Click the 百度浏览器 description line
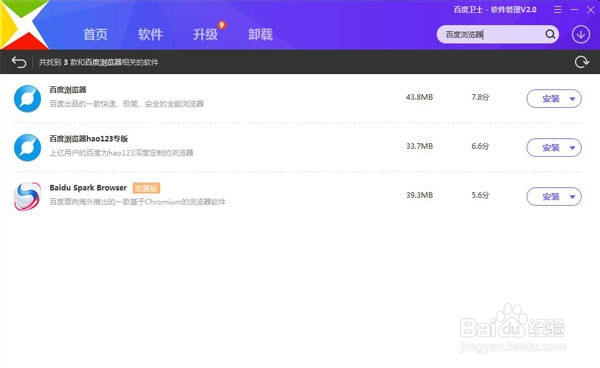 pos(126,104)
